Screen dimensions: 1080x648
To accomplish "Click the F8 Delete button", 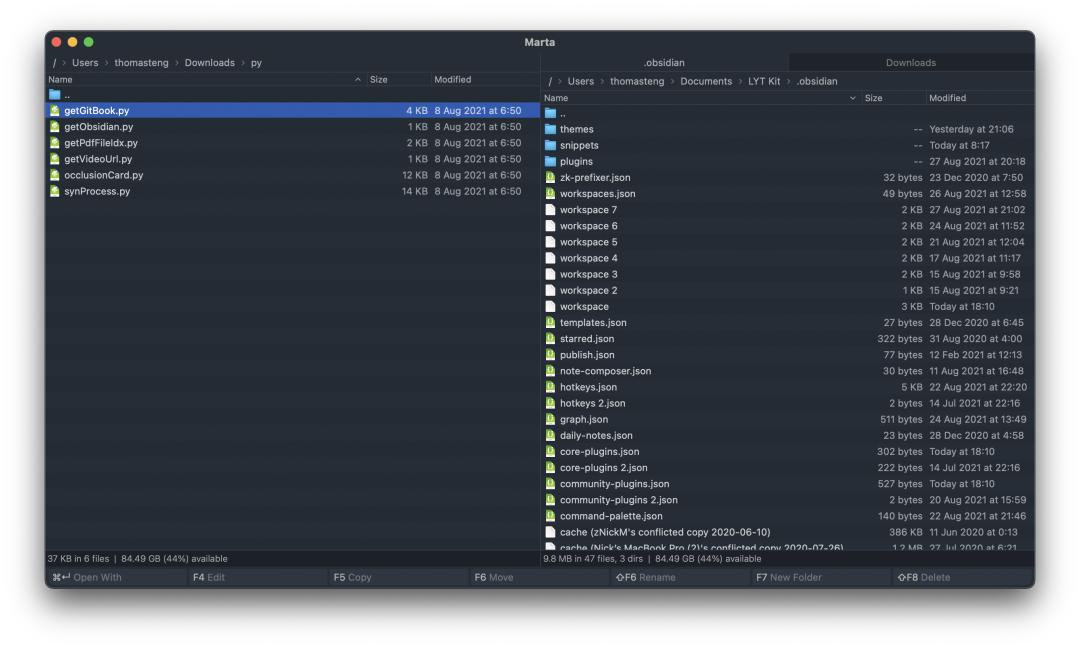I will pos(930,577).
